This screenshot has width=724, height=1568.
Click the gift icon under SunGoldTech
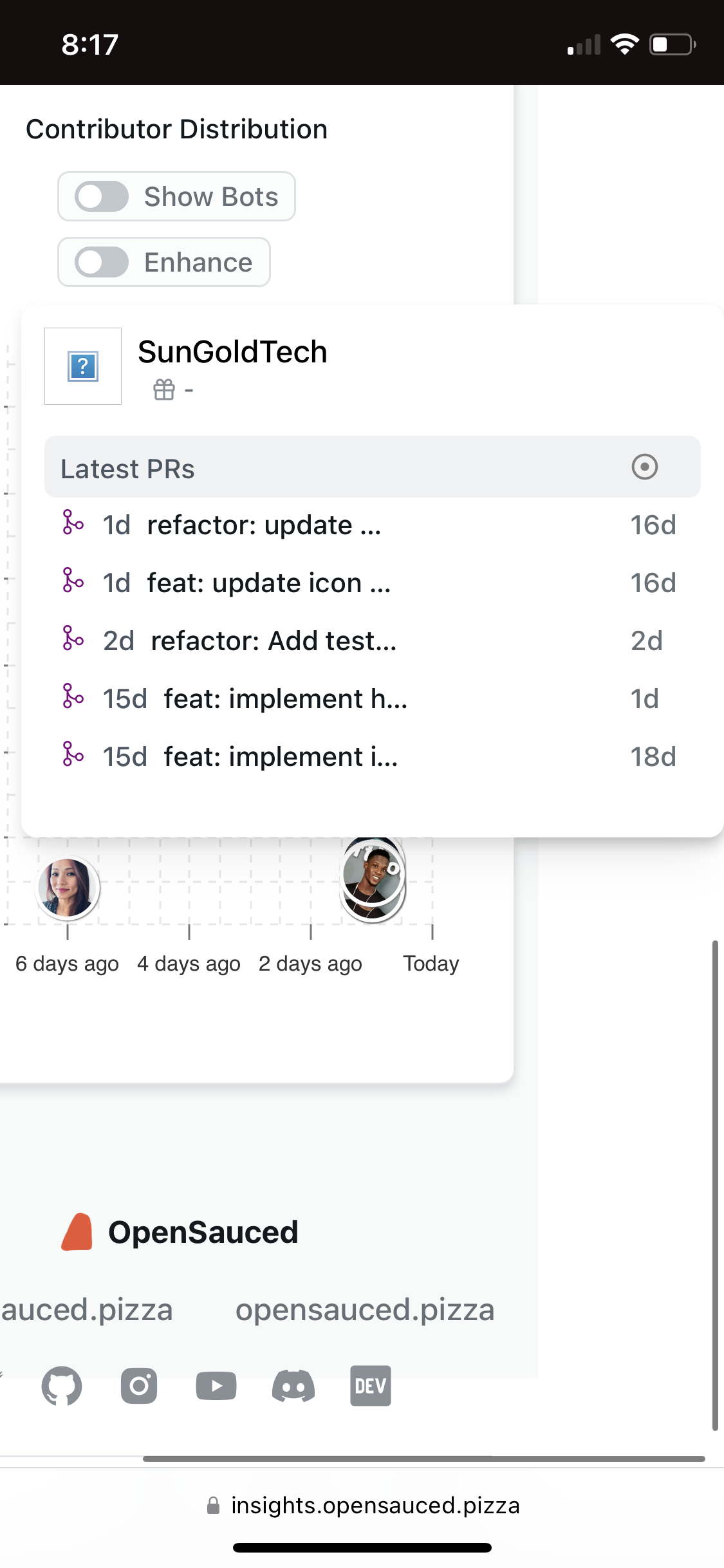(164, 389)
